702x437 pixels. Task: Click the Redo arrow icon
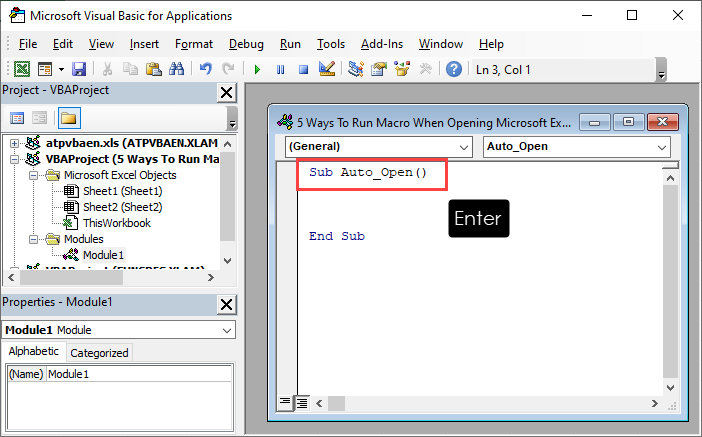click(x=228, y=69)
